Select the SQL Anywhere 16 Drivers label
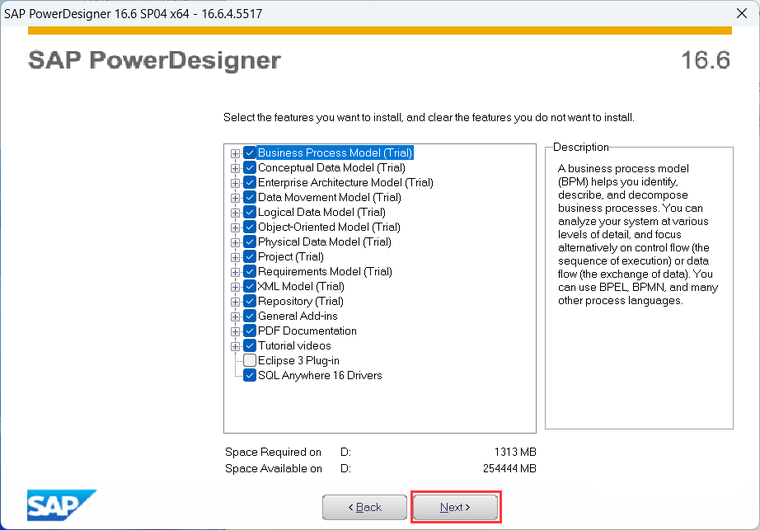 [x=320, y=375]
